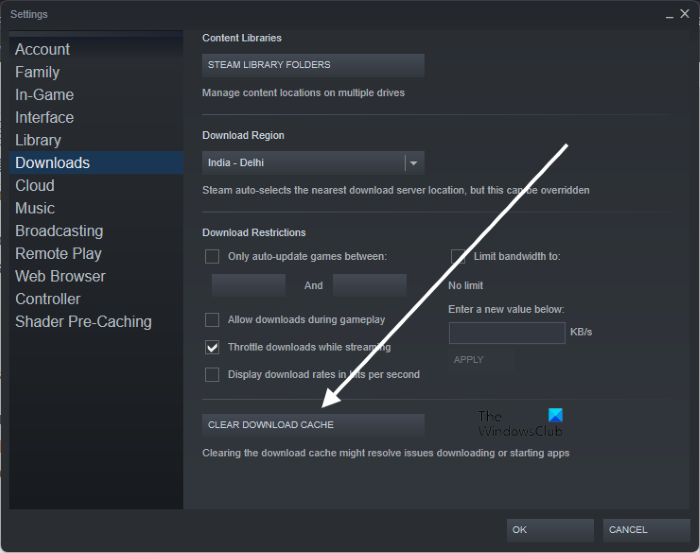This screenshot has width=700, height=553.
Task: Open the Shader Pre-Caching settings
Action: pos(83,322)
